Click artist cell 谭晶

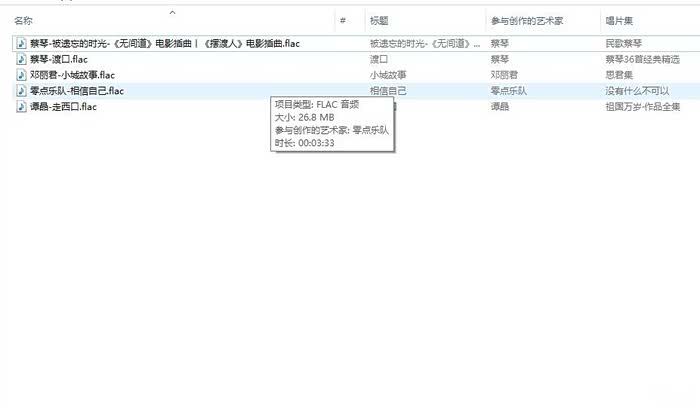click(500, 106)
